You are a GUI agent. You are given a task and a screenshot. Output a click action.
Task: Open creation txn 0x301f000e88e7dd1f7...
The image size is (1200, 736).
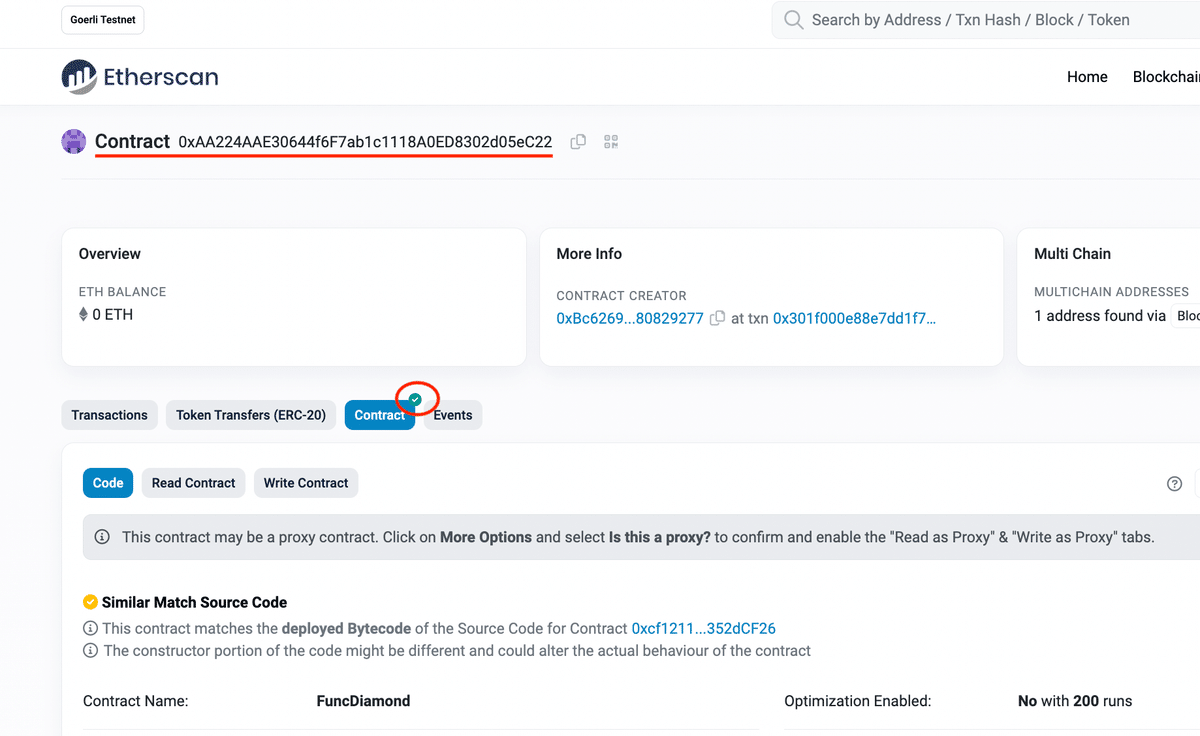(x=855, y=319)
